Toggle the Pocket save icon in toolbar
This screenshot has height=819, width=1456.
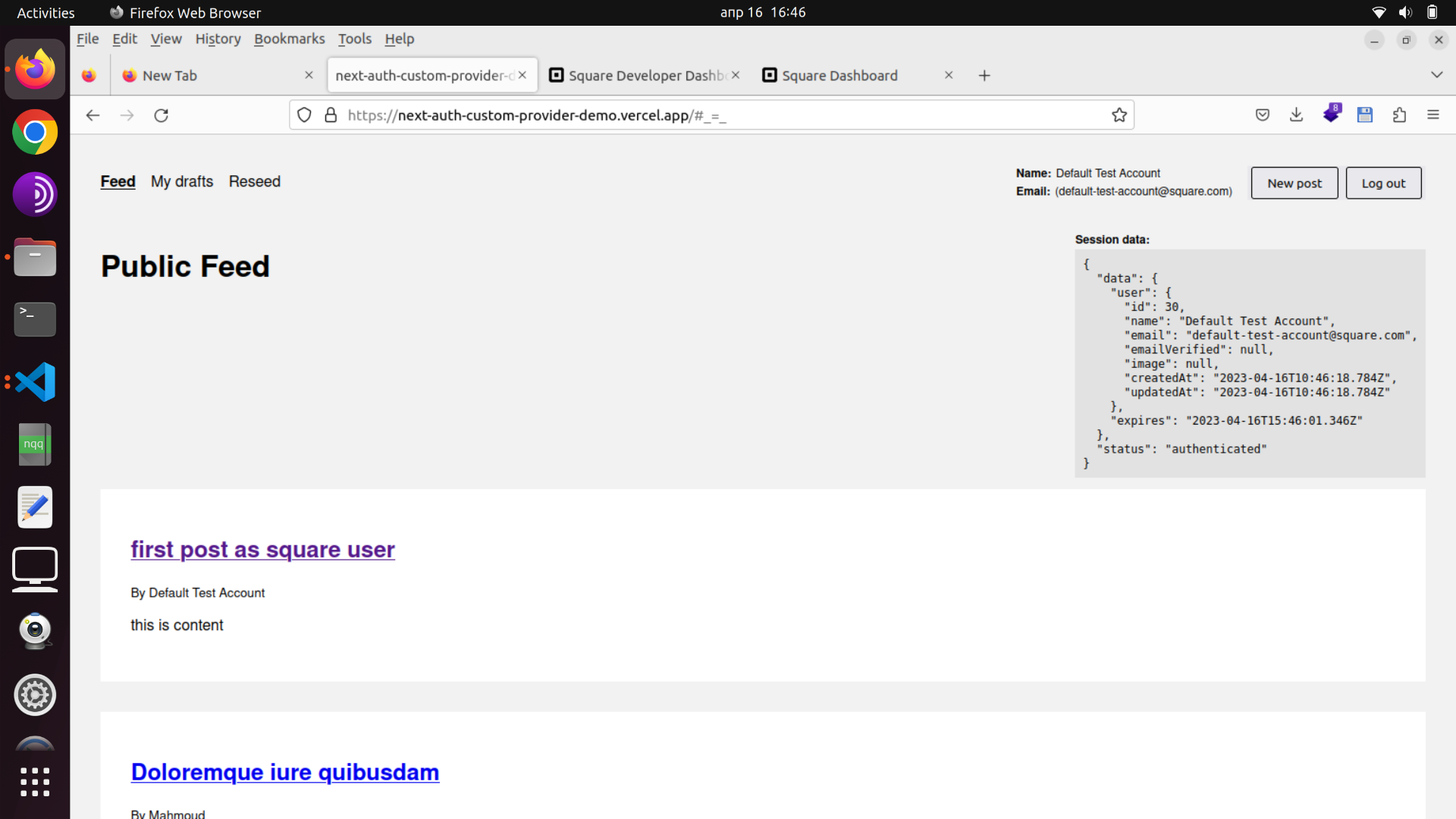tap(1262, 114)
